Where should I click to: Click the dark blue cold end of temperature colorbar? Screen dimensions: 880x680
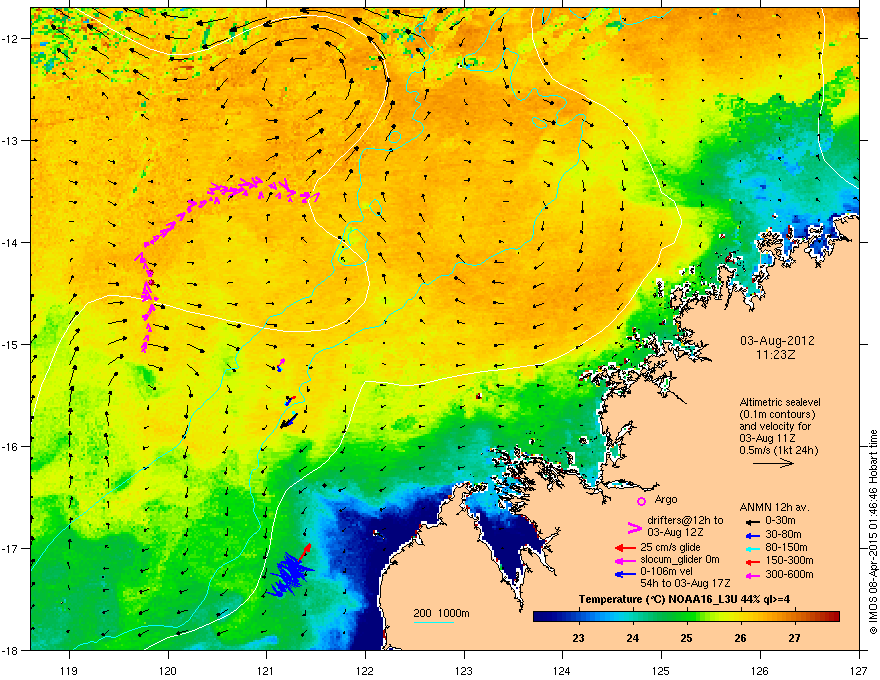click(547, 617)
